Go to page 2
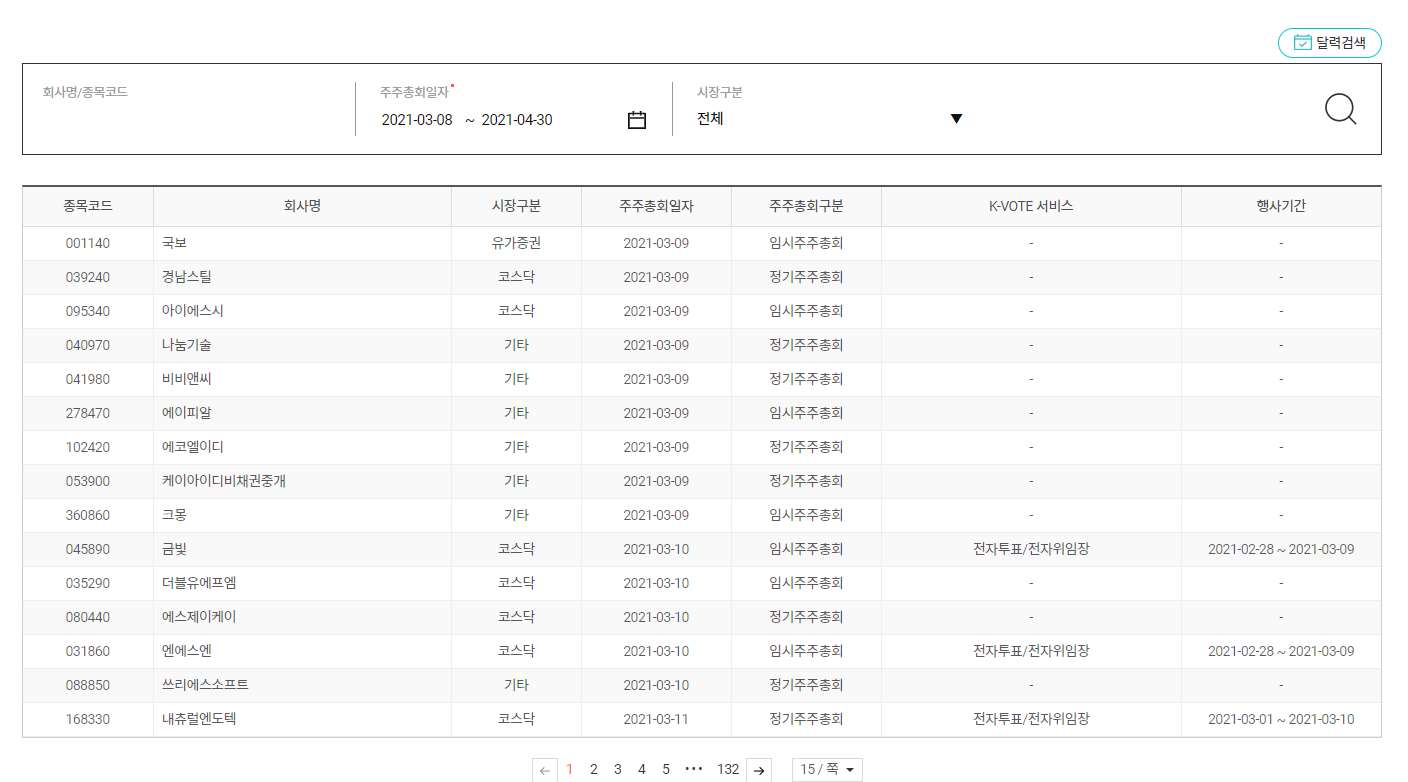The width and height of the screenshot is (1408, 782). point(593,769)
